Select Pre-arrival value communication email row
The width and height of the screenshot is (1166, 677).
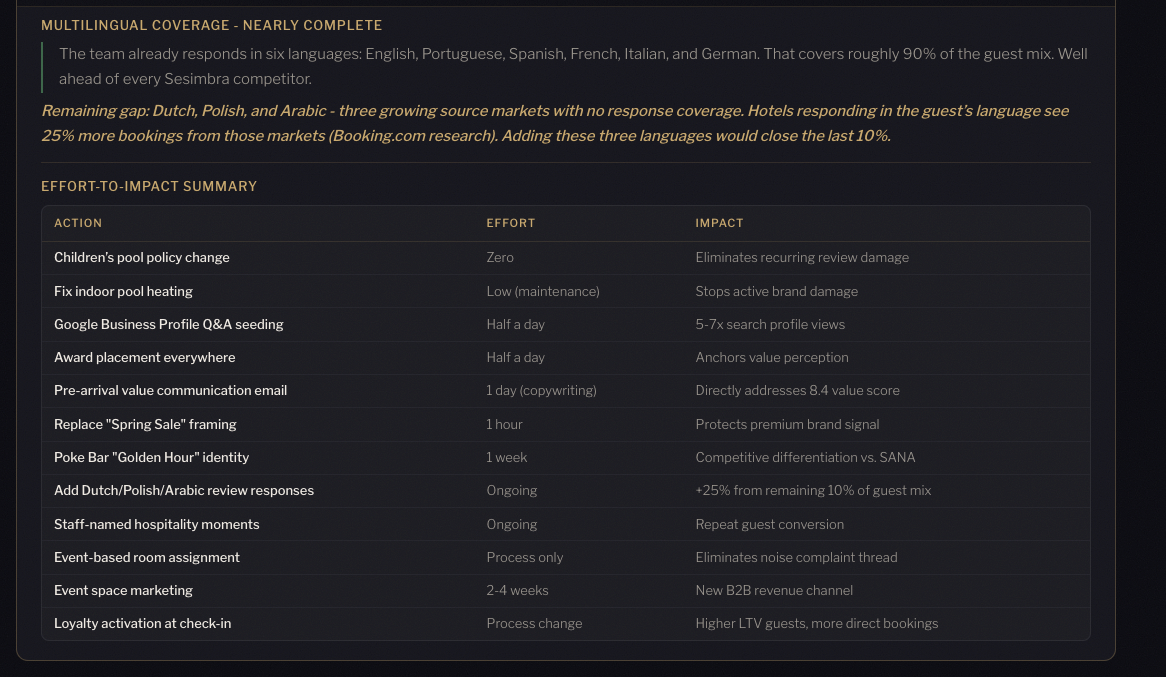(x=170, y=391)
